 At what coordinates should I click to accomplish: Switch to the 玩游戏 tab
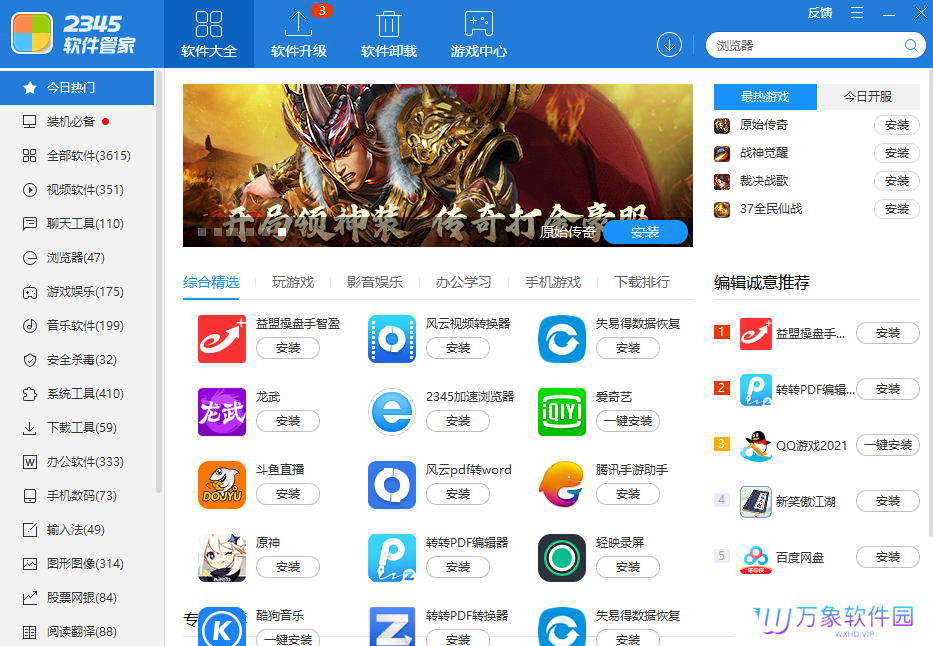(x=293, y=282)
